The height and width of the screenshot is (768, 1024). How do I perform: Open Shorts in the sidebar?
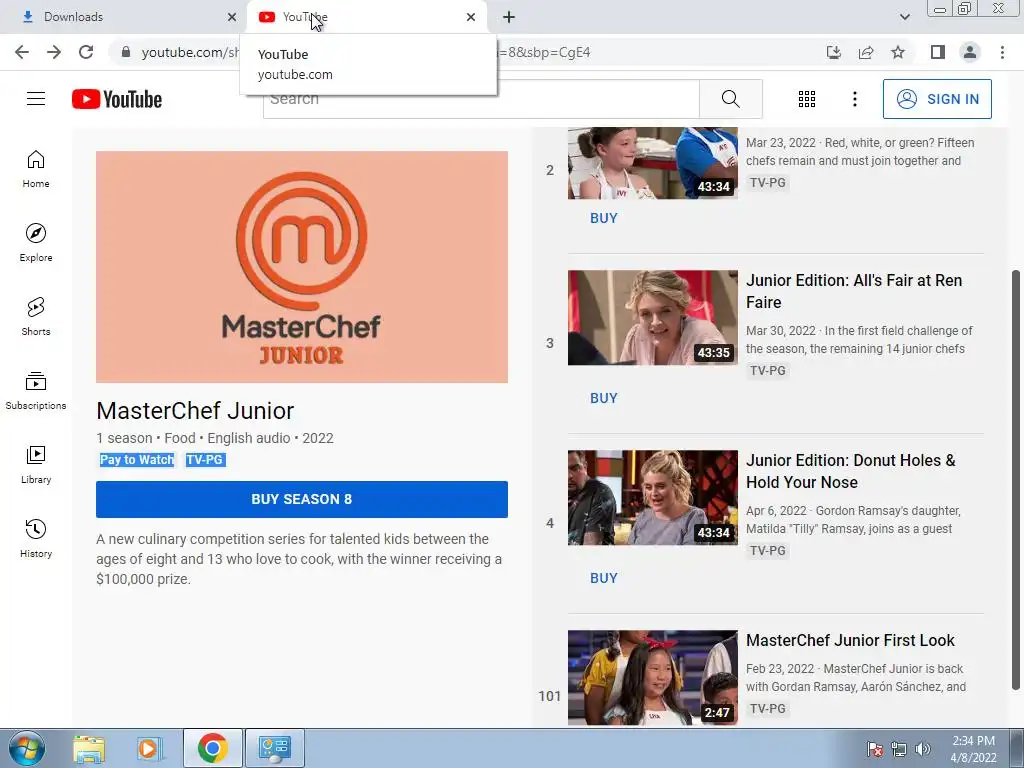[36, 316]
